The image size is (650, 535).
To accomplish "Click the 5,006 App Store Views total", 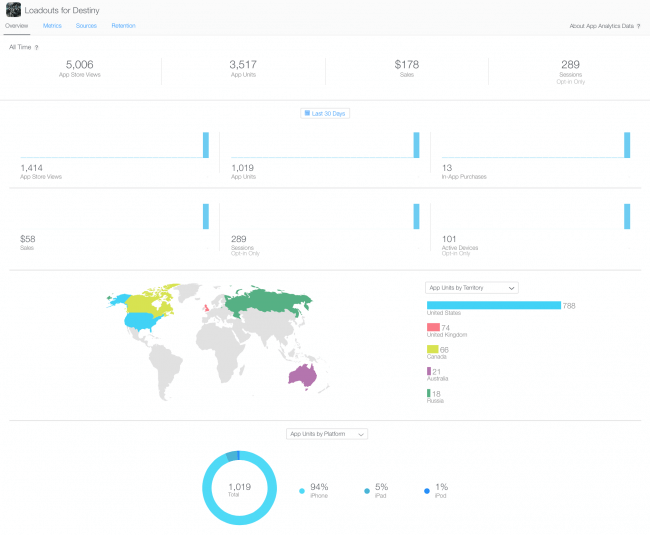I will 80,68.
